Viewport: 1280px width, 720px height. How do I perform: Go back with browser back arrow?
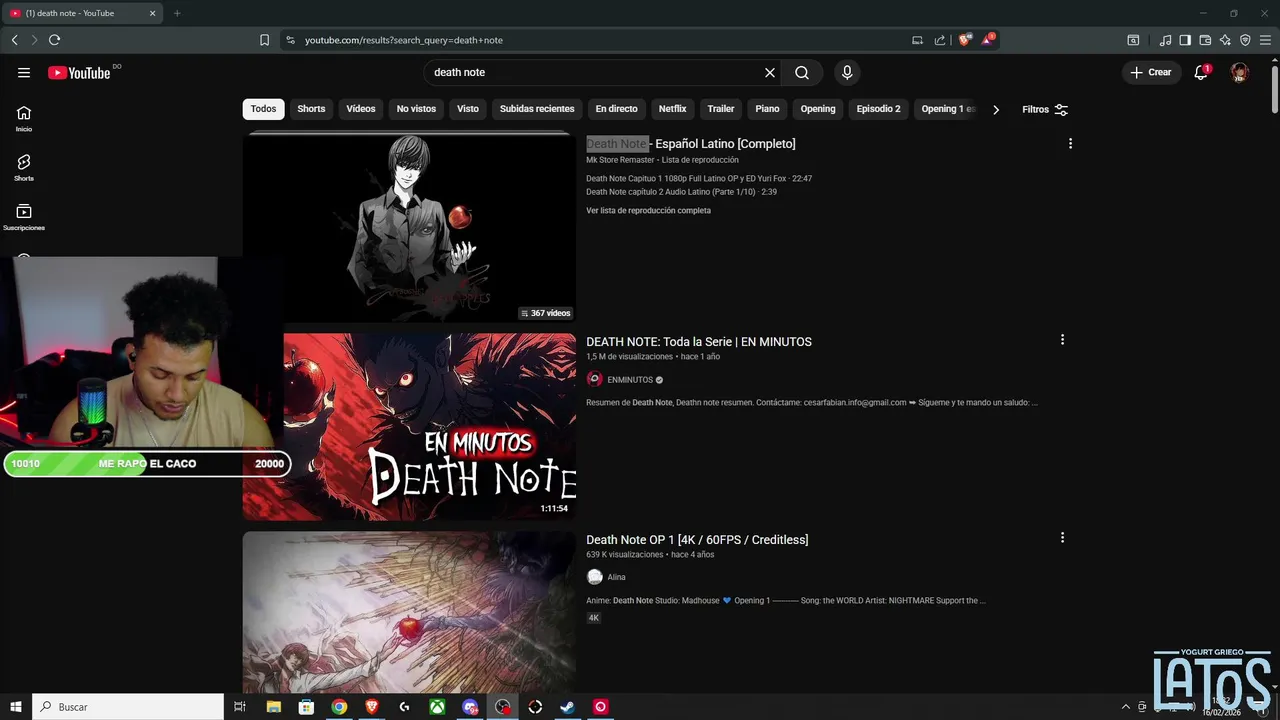[x=15, y=40]
